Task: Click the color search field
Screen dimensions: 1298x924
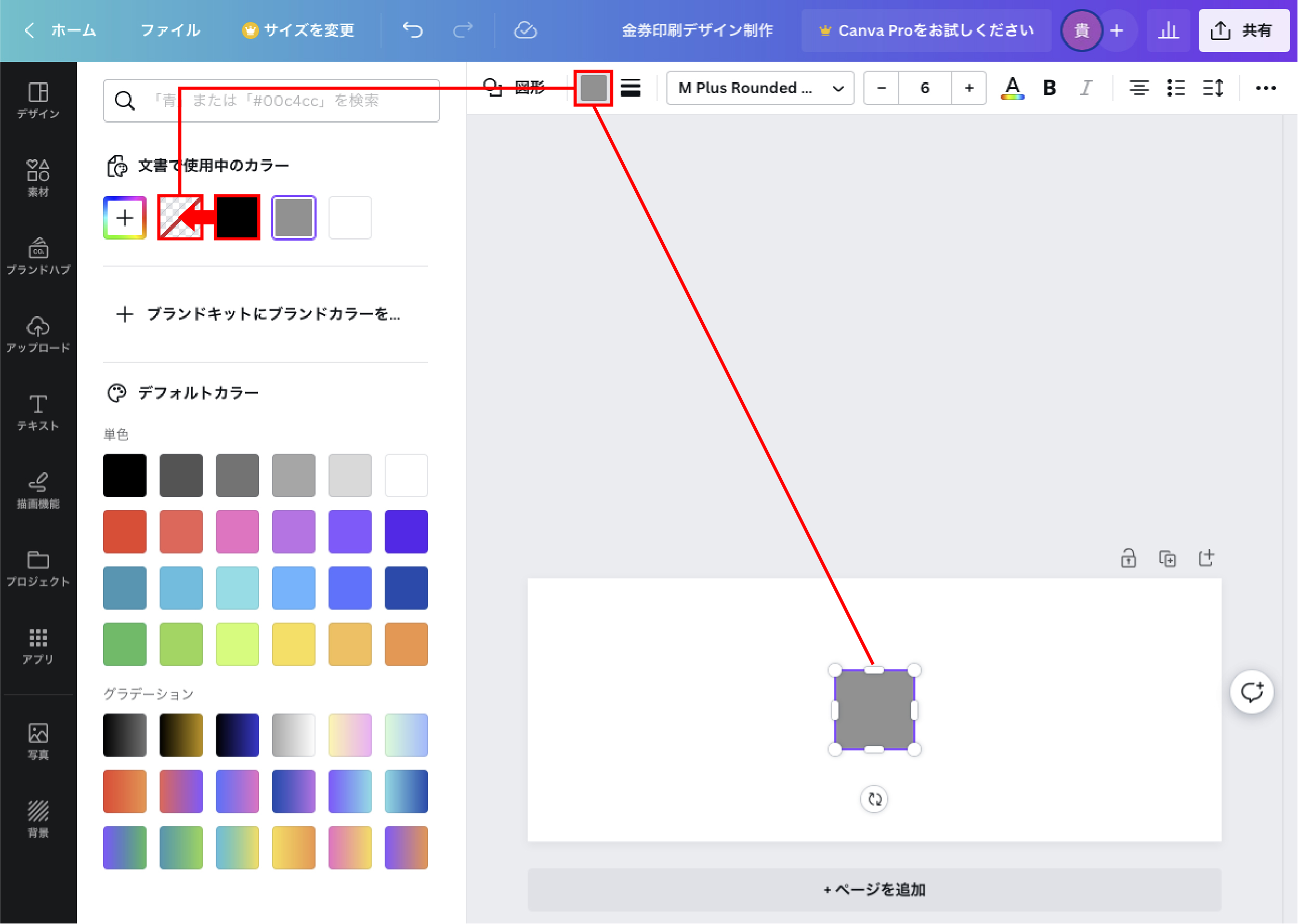Action: [x=271, y=101]
